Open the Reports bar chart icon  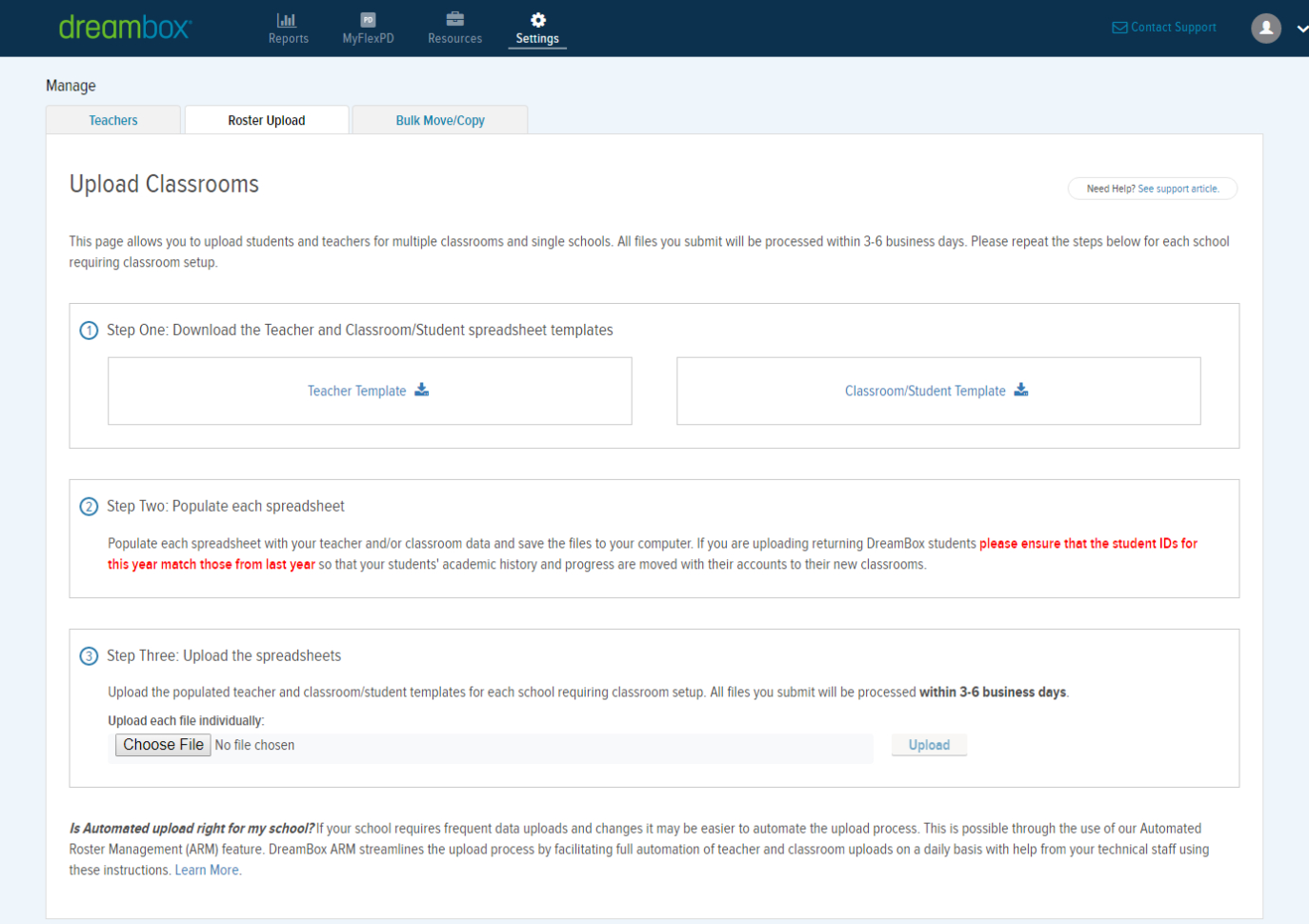[x=287, y=20]
